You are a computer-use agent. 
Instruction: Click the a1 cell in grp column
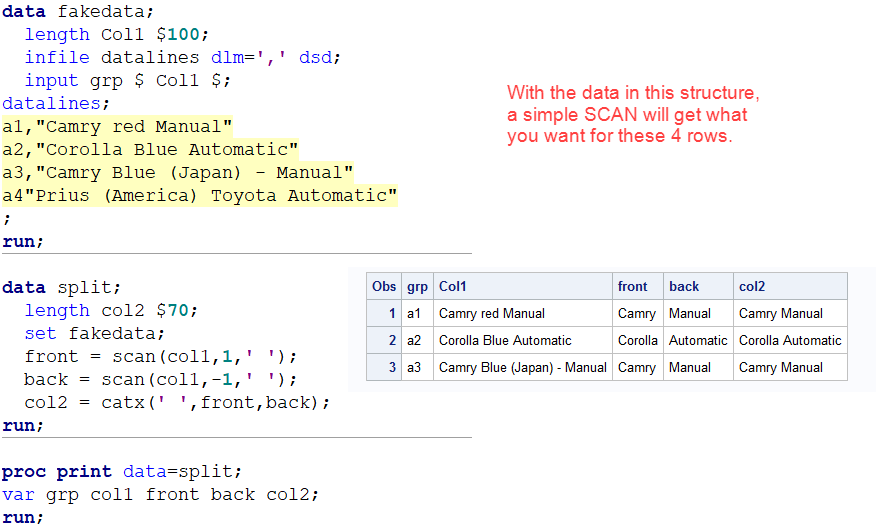(x=416, y=313)
